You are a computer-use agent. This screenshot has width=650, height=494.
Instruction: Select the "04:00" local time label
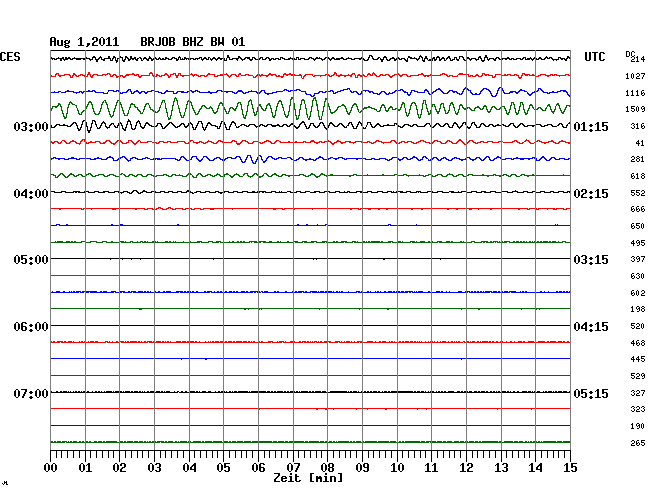31,194
